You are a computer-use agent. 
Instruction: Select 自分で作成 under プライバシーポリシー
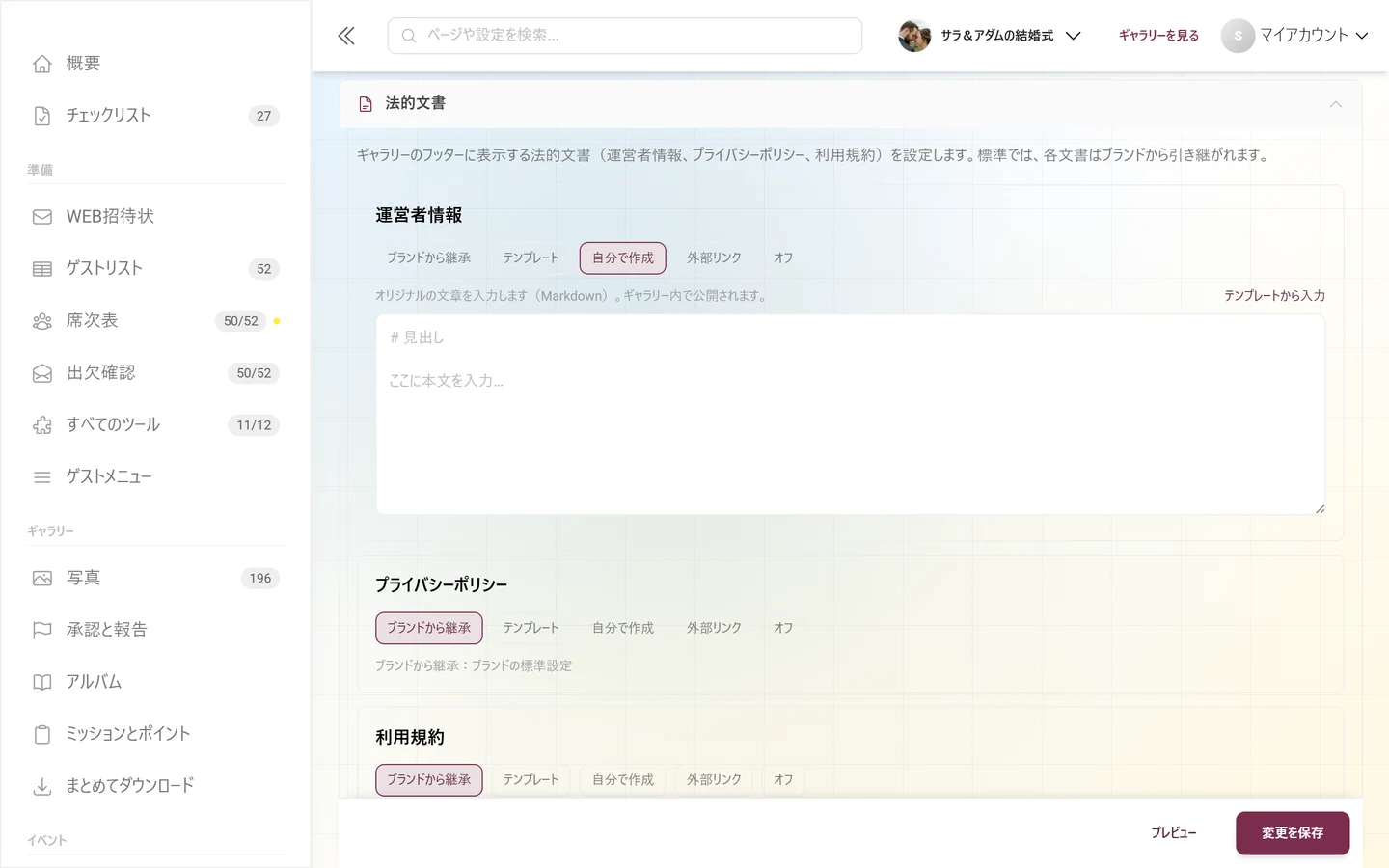(x=623, y=628)
